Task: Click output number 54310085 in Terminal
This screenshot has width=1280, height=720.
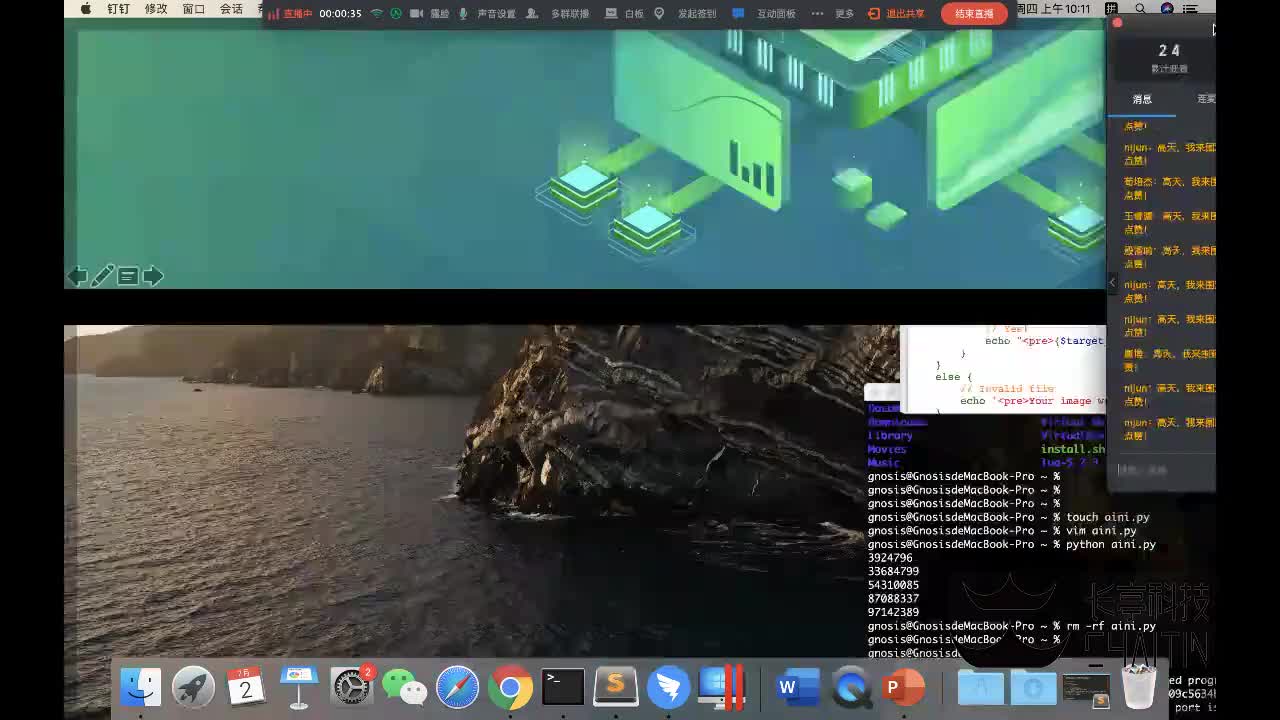Action: tap(893, 585)
